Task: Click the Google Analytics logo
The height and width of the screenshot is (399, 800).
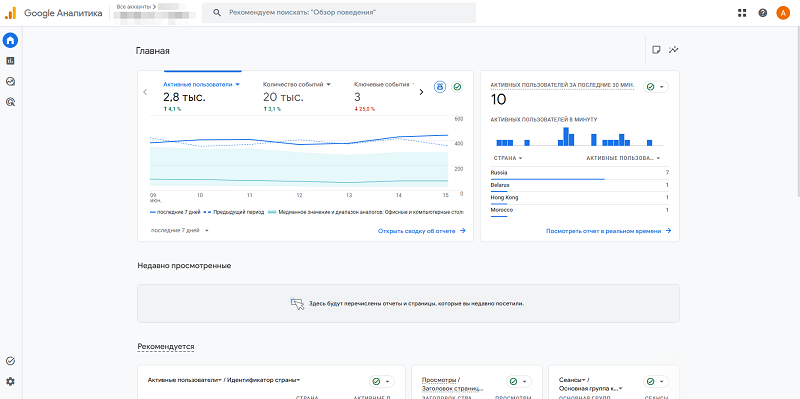Action: pos(10,13)
